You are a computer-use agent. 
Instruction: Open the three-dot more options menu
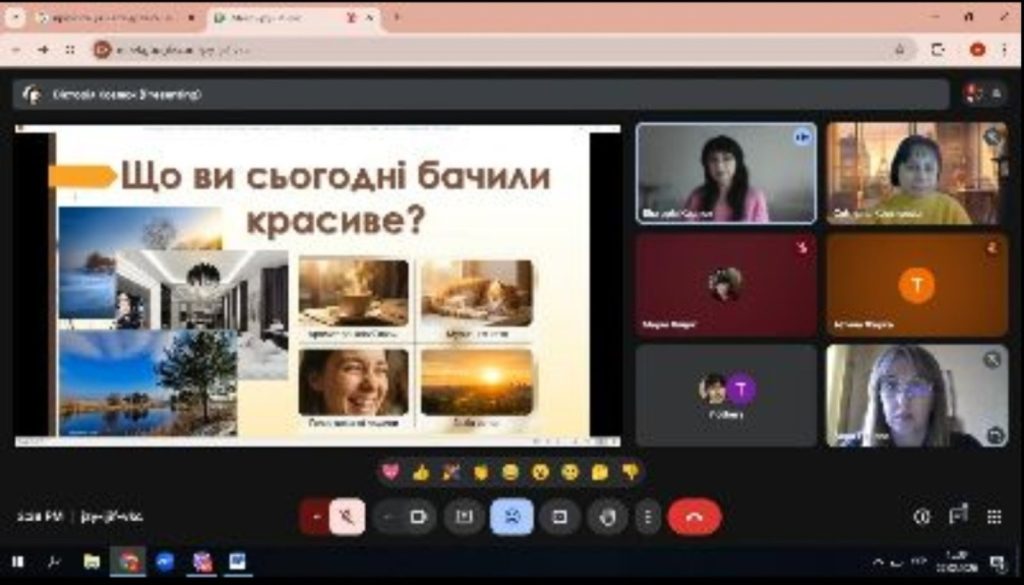(648, 517)
